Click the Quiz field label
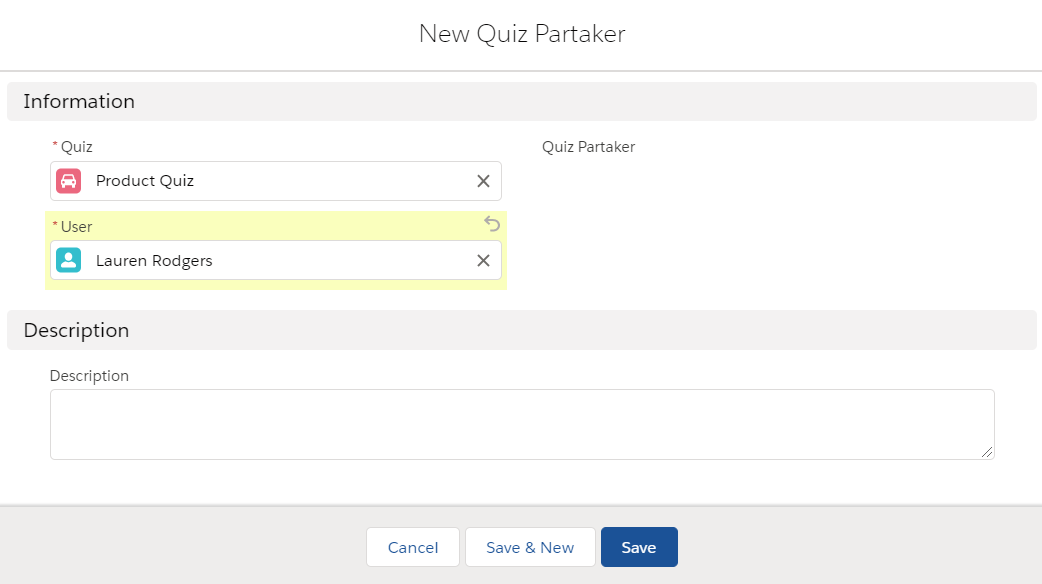 coord(77,146)
